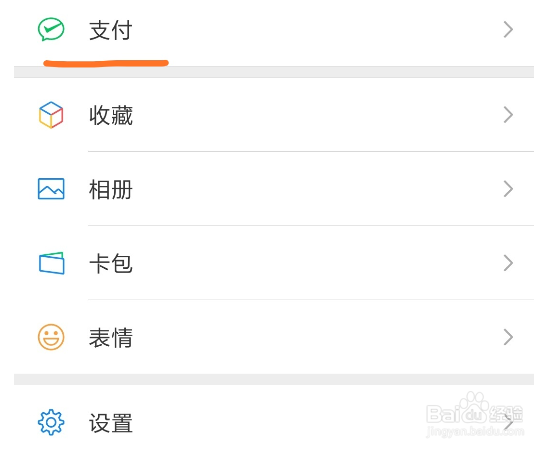Viewport: 557px width, 451px height.
Task: Click the chevron arrow beside 卡包
Action: point(508,263)
